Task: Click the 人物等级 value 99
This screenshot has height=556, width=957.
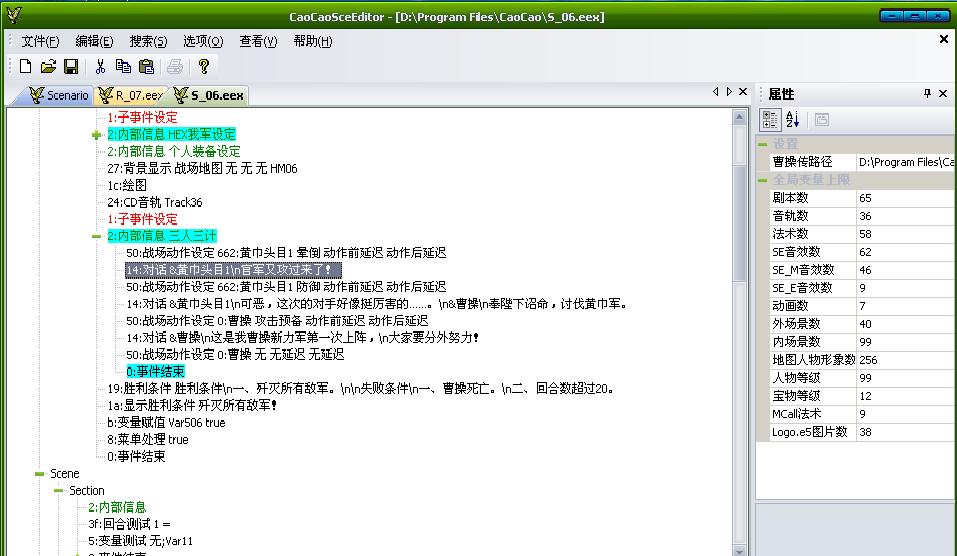Action: [x=905, y=378]
